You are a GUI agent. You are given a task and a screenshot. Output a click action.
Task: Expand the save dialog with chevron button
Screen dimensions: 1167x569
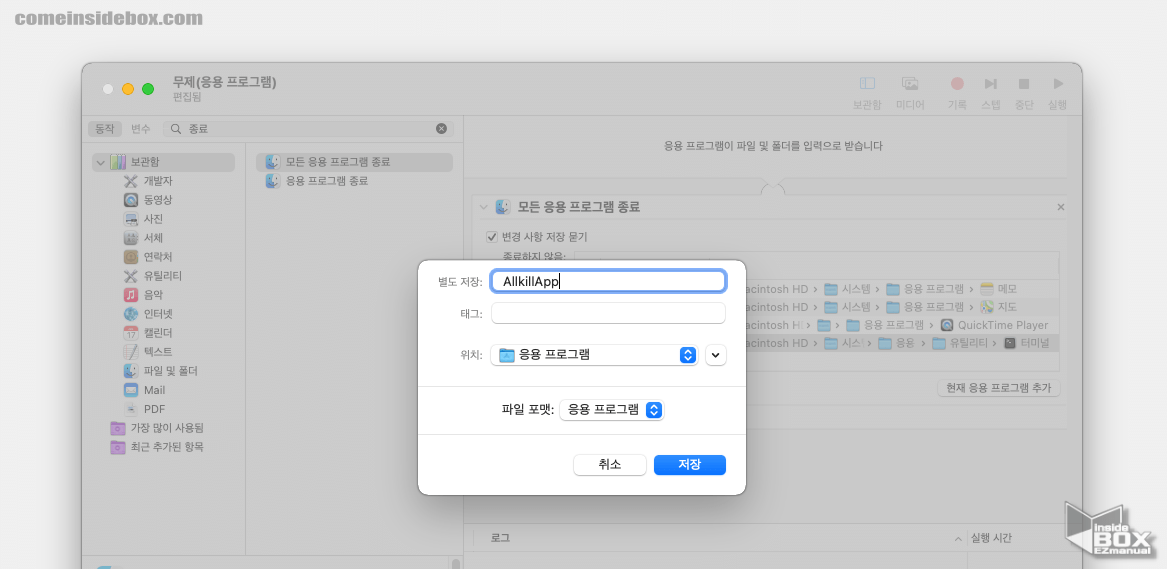coord(715,355)
